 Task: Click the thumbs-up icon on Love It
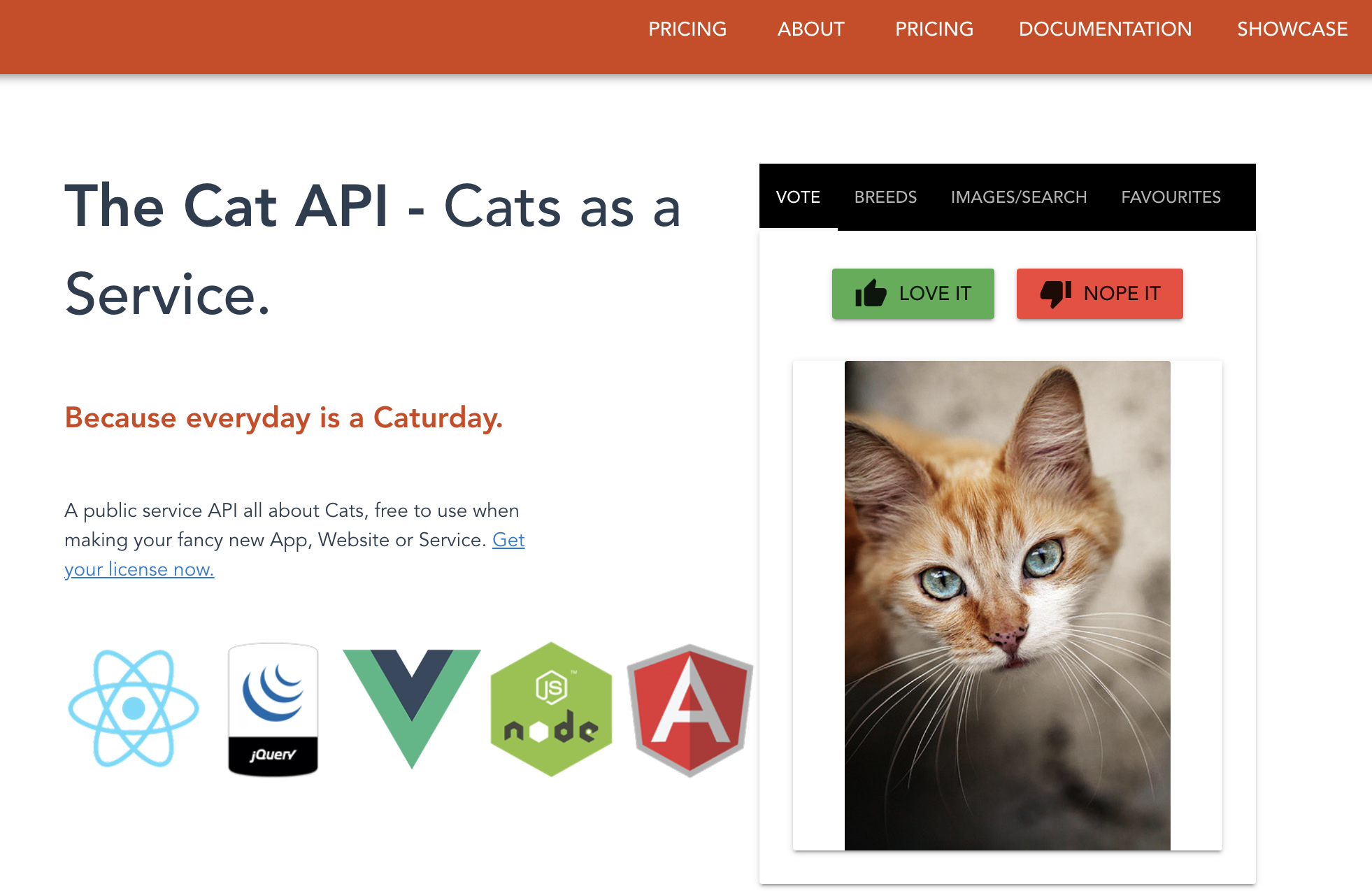coord(870,294)
